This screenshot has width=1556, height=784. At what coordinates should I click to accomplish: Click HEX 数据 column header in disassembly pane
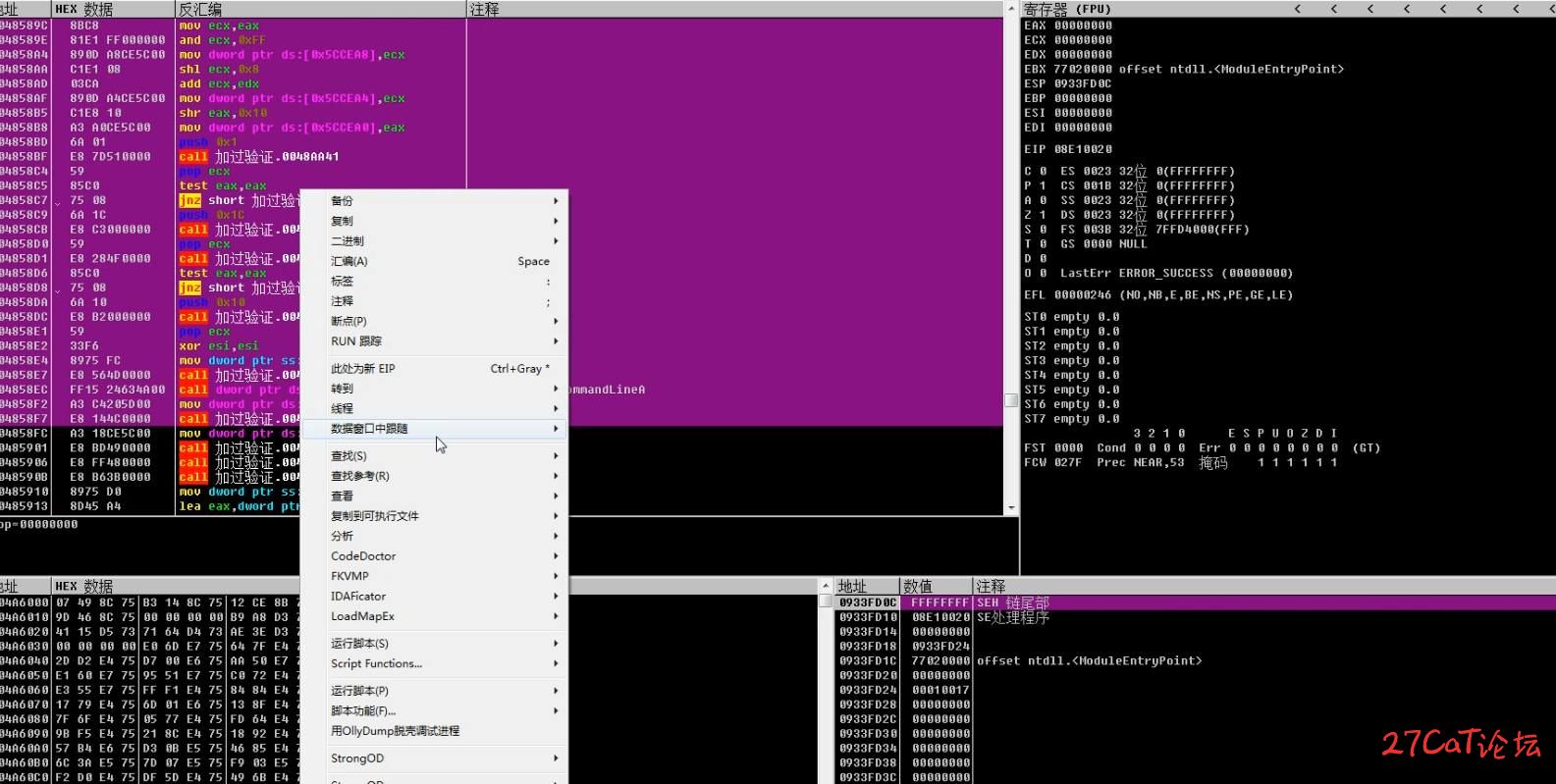pyautogui.click(x=112, y=9)
